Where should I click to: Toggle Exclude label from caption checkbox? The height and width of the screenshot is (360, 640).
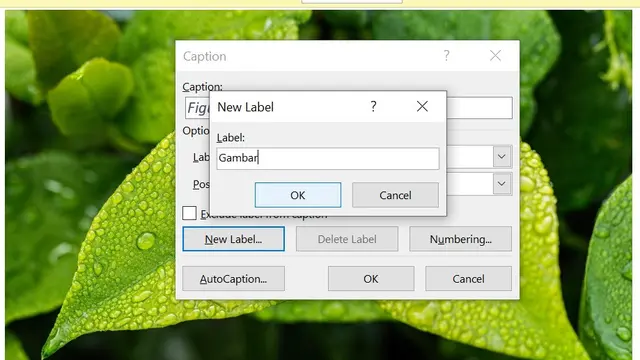[189, 213]
